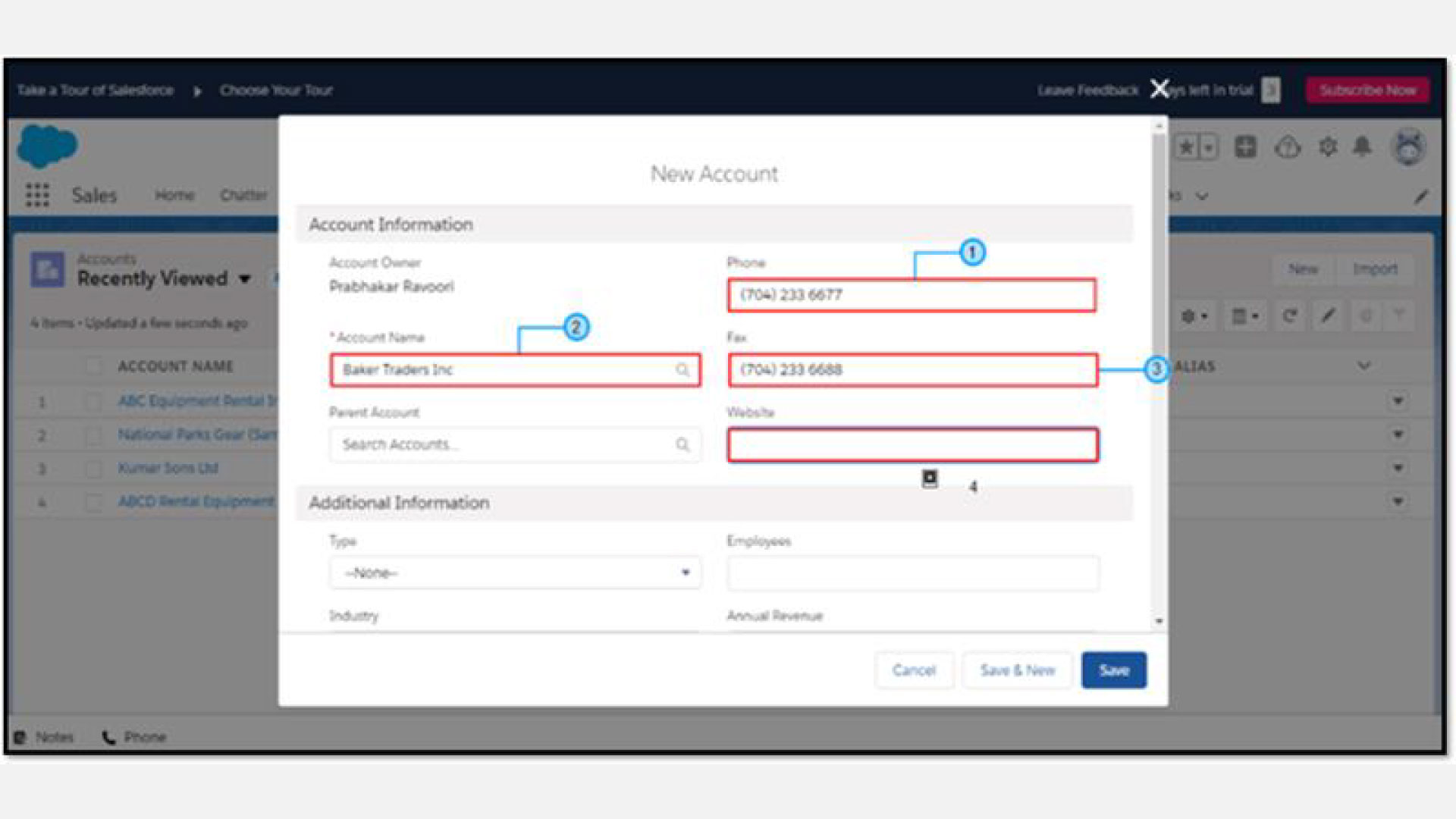Tick the Kumar Sons Ltd row checkbox
Viewport: 1456px width, 819px height.
click(x=93, y=469)
